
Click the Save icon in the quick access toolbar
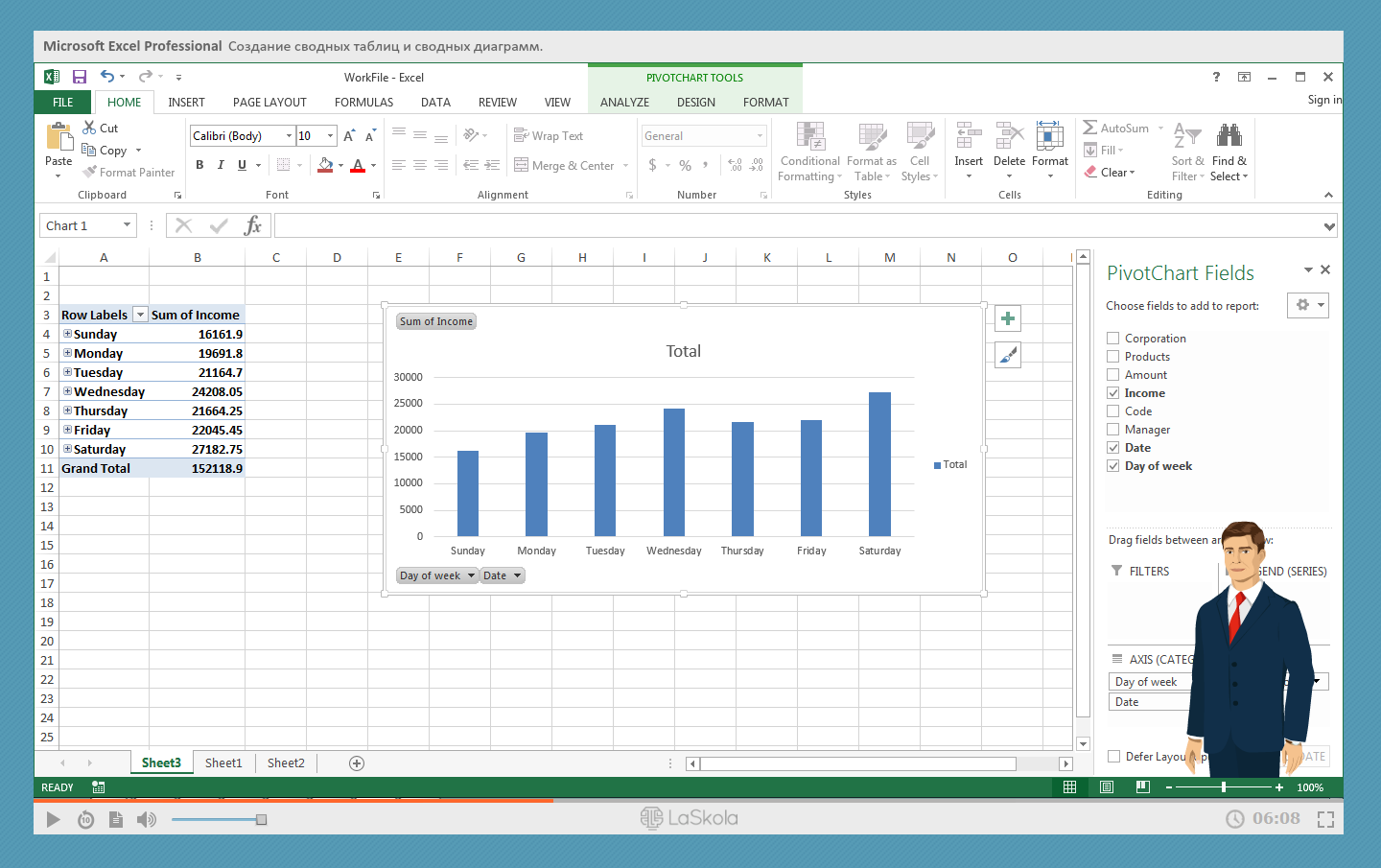80,77
